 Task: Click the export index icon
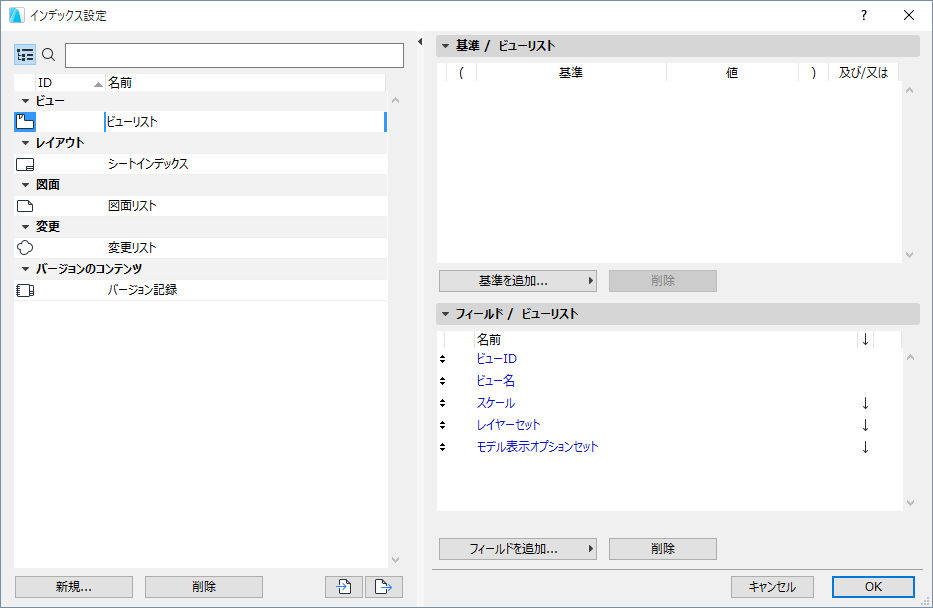(383, 586)
